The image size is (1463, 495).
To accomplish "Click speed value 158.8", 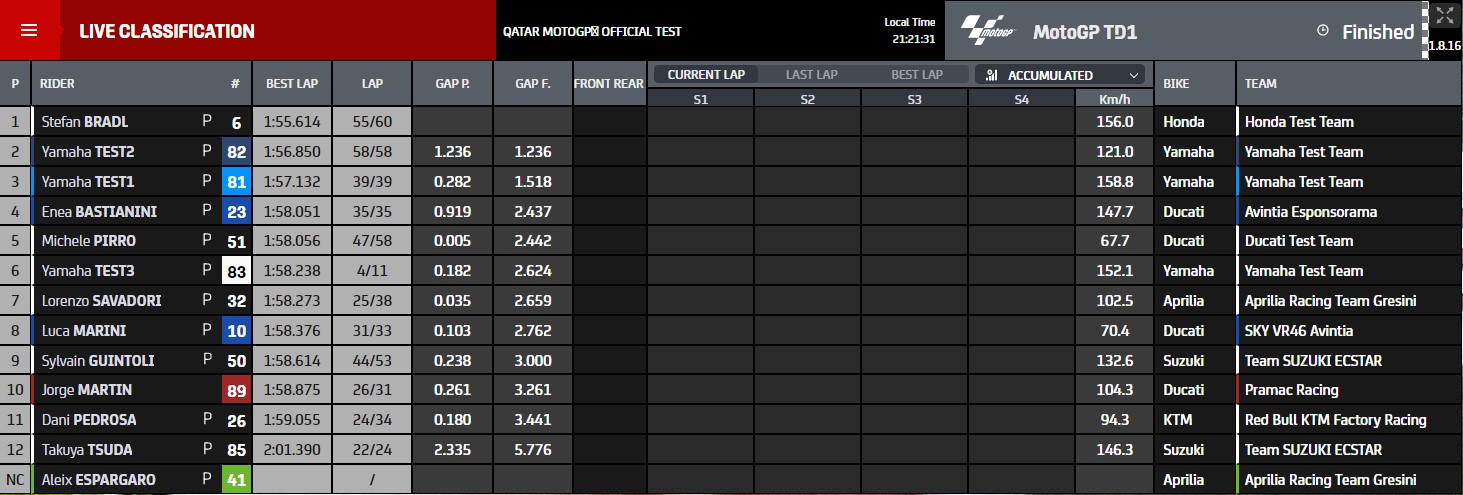I will (1114, 182).
